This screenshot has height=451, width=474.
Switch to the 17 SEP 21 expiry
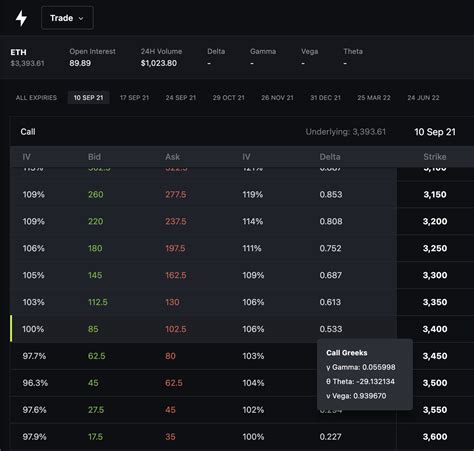click(x=134, y=98)
